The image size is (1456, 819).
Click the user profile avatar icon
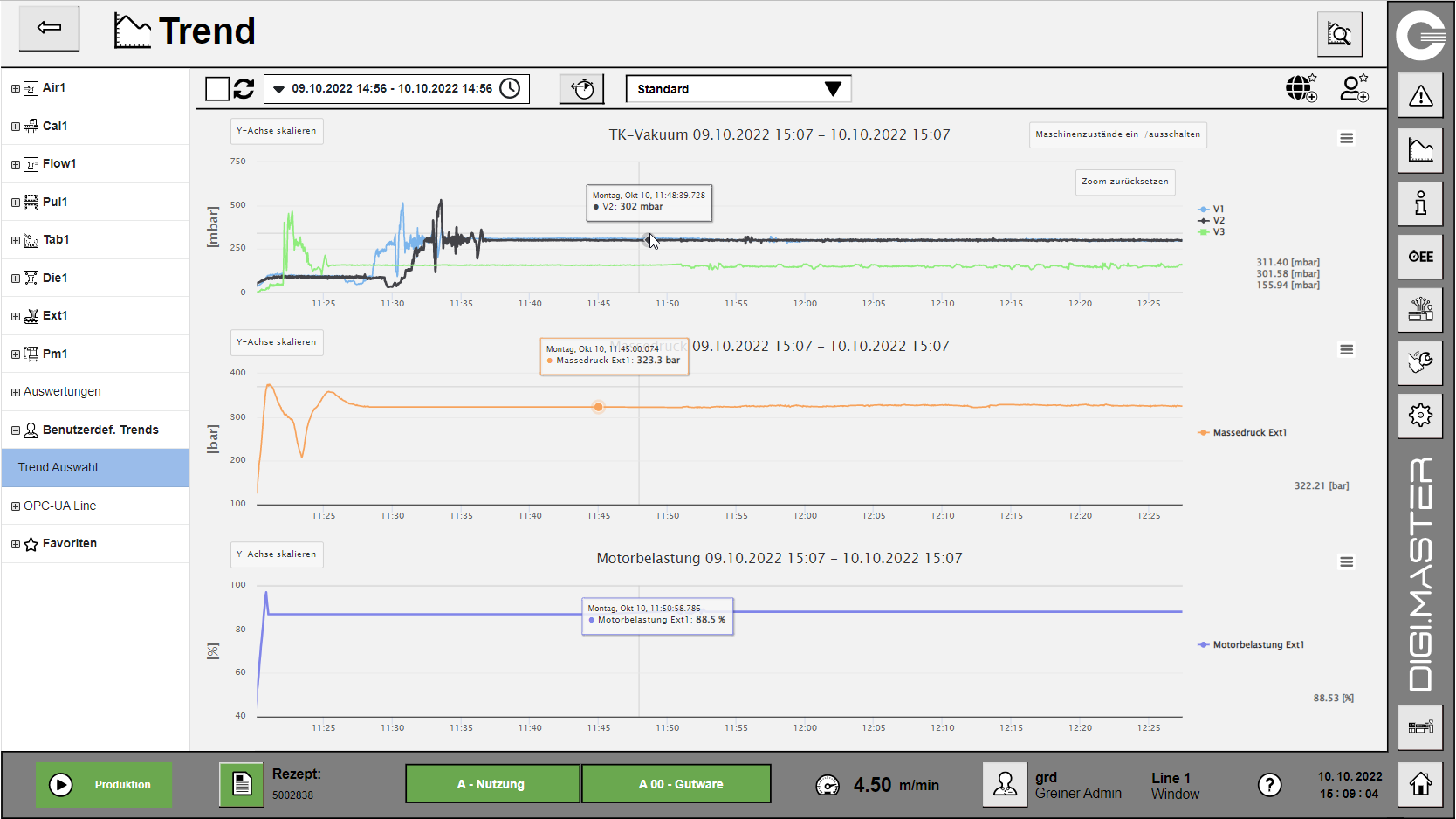1005,784
